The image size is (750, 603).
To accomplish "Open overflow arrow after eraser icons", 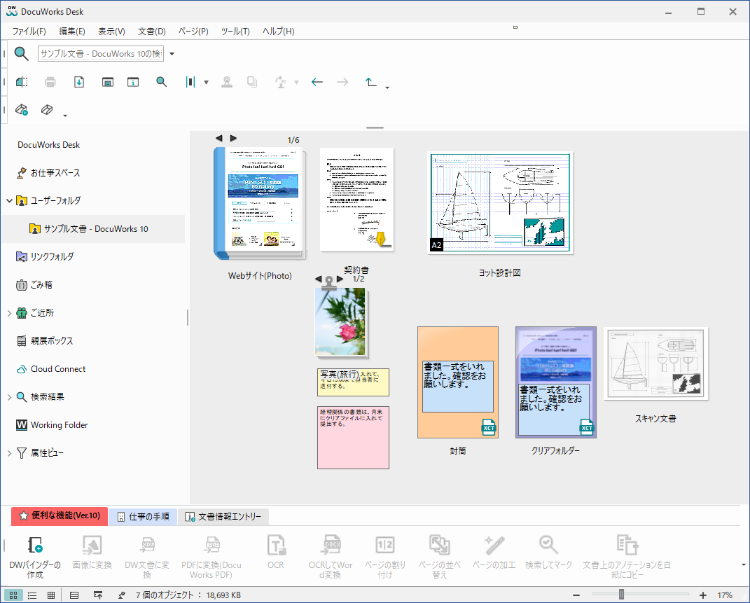I will [x=65, y=115].
